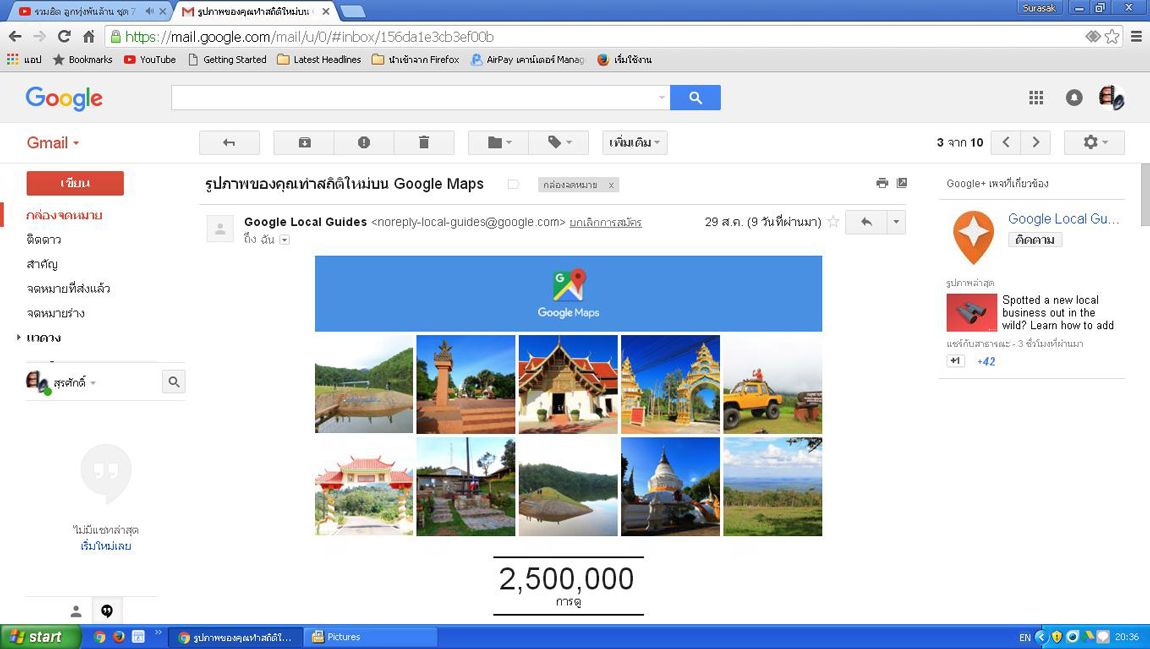Click the unsubscribe link next to sender
The width and height of the screenshot is (1150, 649).
[x=605, y=222]
